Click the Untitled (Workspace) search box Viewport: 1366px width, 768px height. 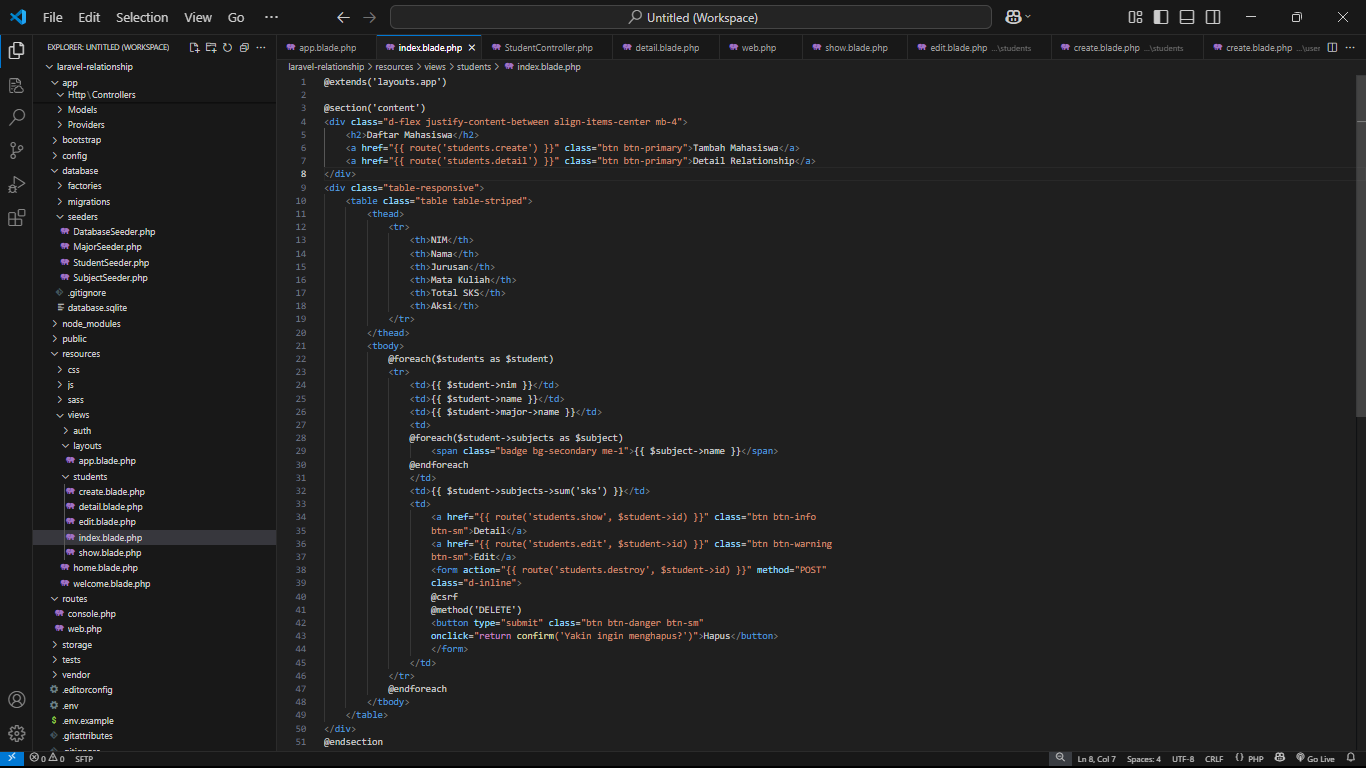691,17
